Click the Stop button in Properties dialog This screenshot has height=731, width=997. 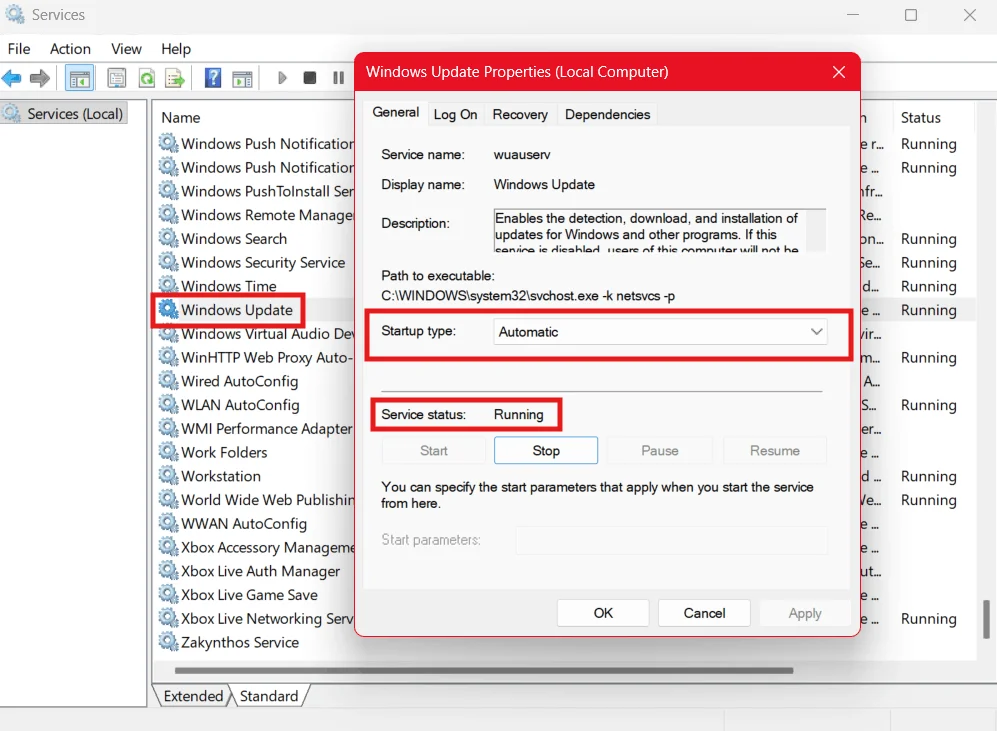pyautogui.click(x=546, y=451)
